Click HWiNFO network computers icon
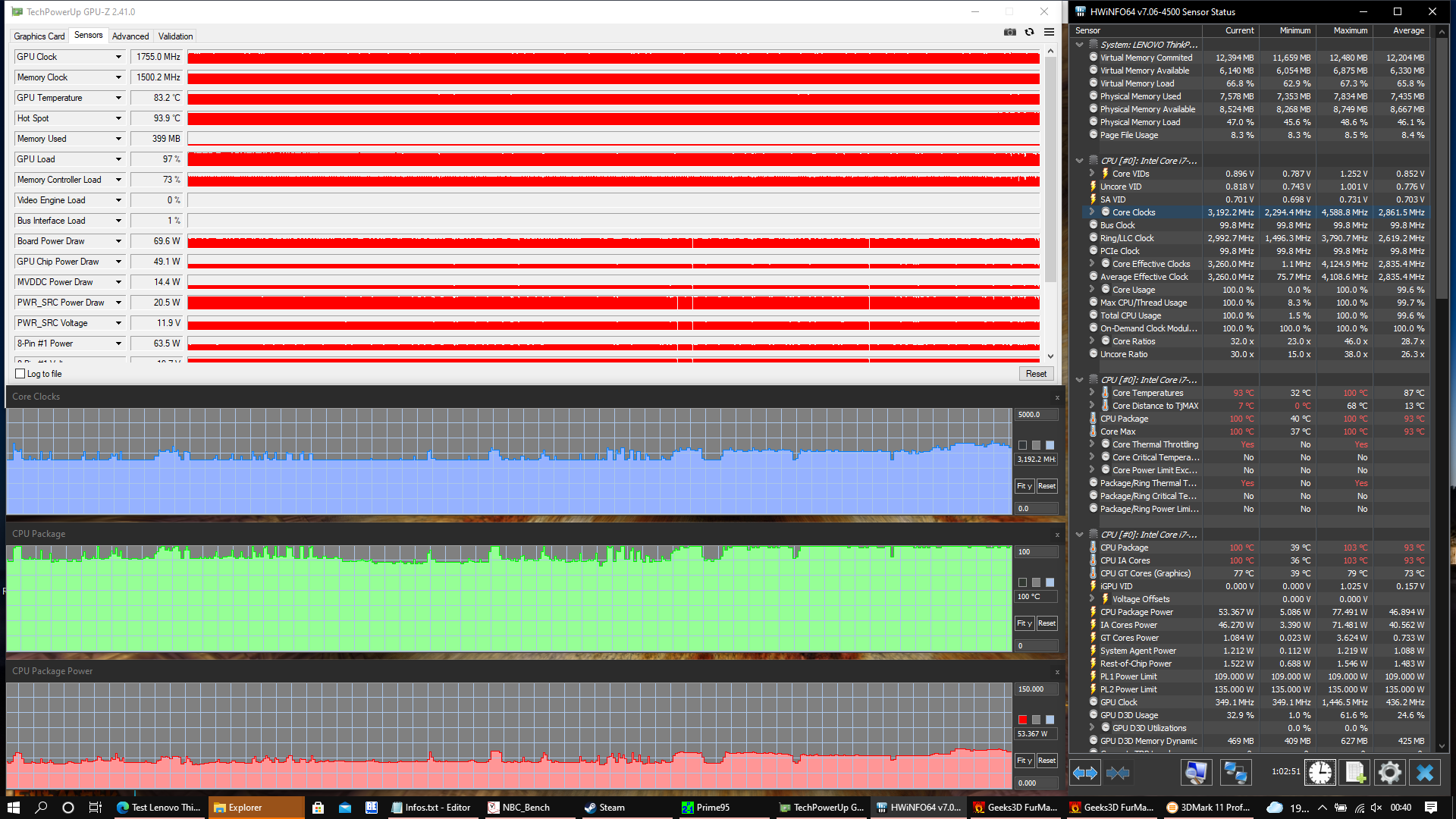 point(1235,772)
